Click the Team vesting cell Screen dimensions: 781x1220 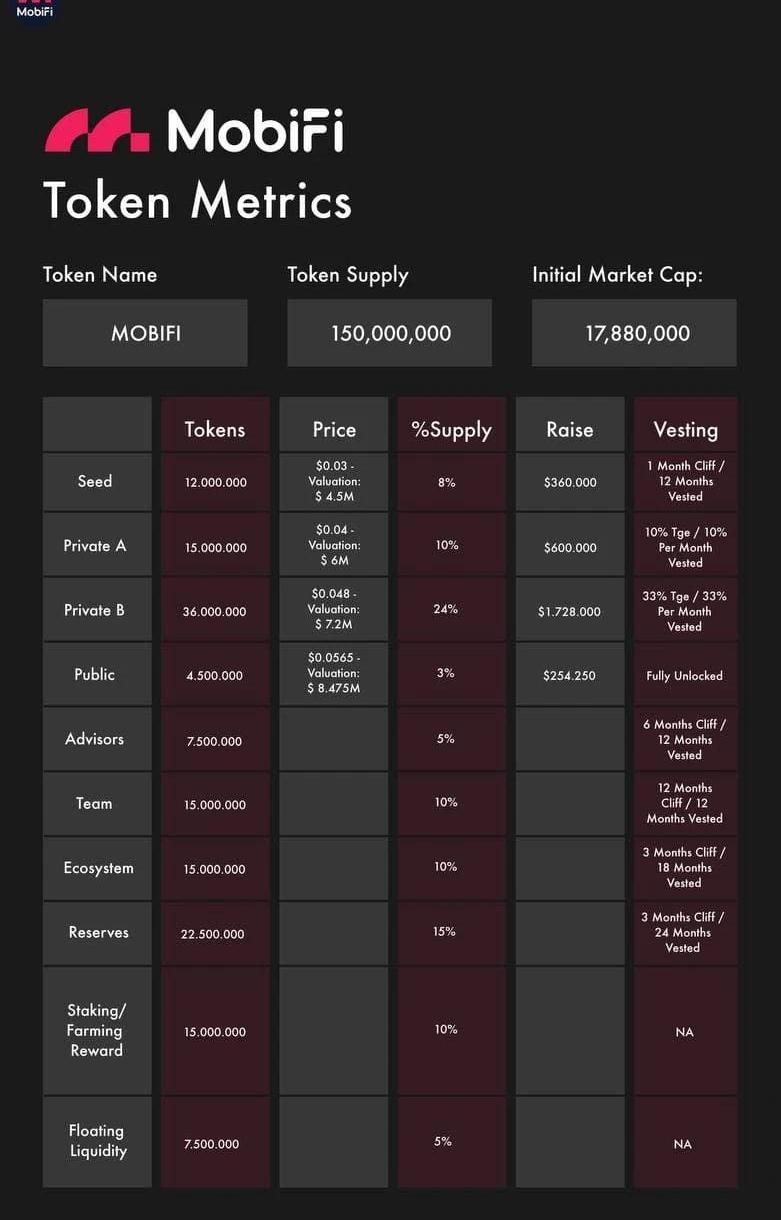point(685,803)
